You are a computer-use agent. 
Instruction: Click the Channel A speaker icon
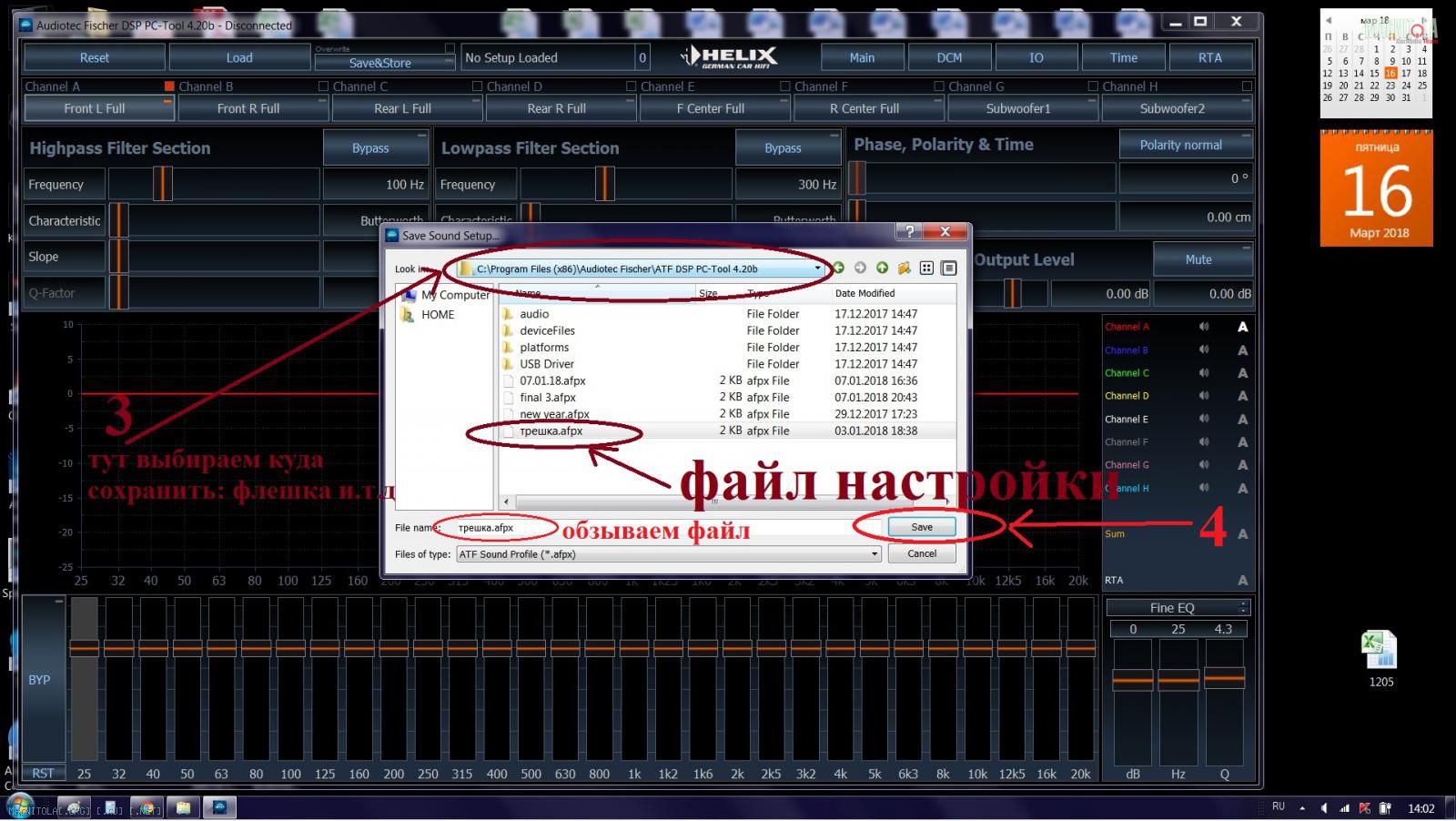pyautogui.click(x=1204, y=327)
